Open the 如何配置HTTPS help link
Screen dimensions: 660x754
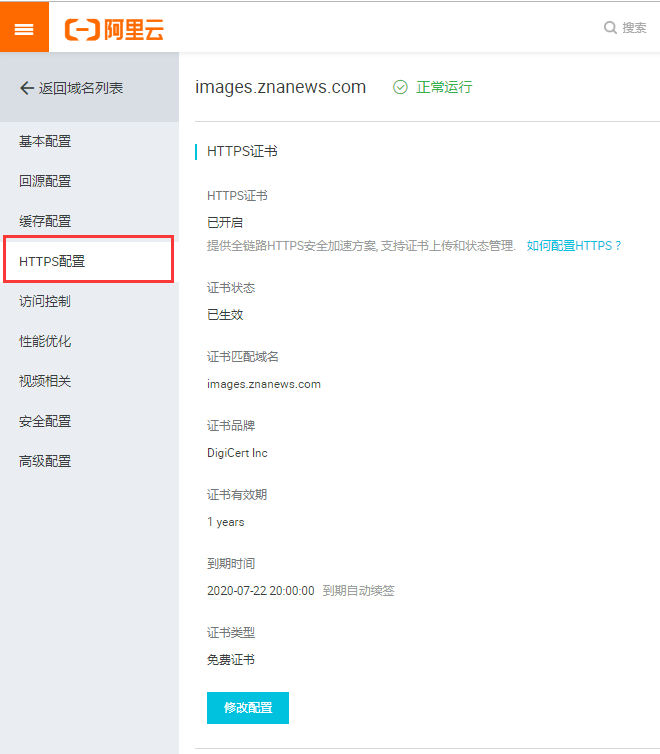pyautogui.click(x=574, y=245)
